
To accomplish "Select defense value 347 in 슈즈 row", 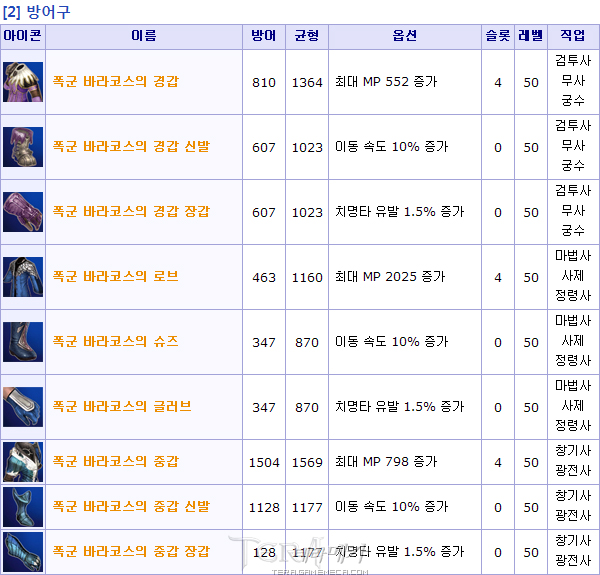I will [264, 343].
